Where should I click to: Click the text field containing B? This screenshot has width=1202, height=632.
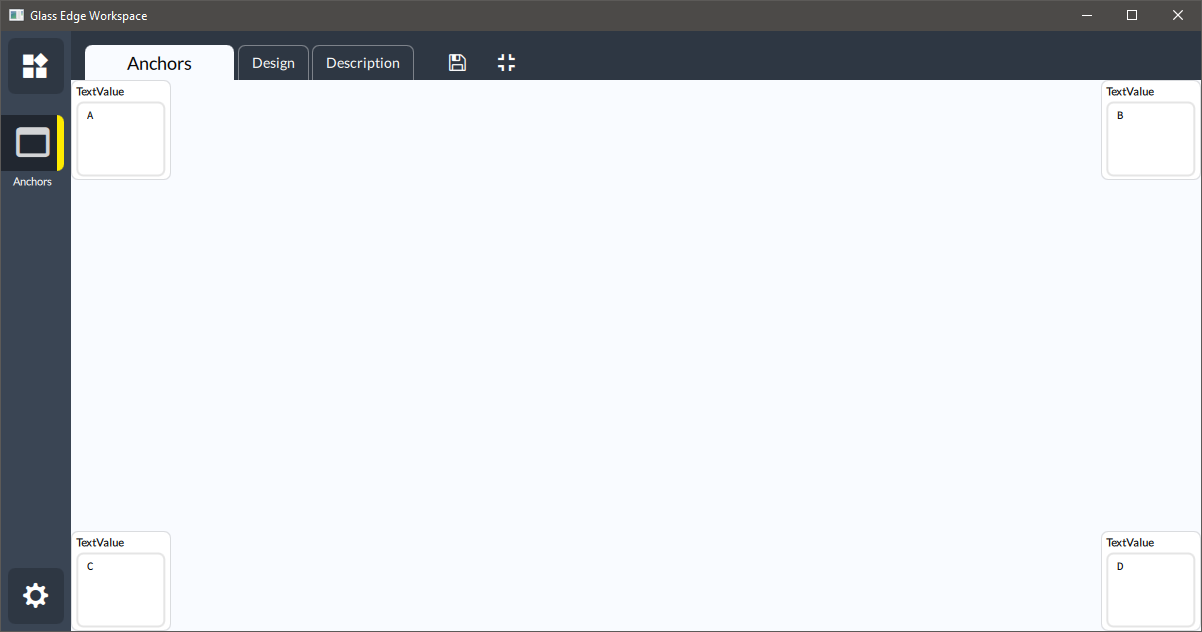(x=1151, y=139)
